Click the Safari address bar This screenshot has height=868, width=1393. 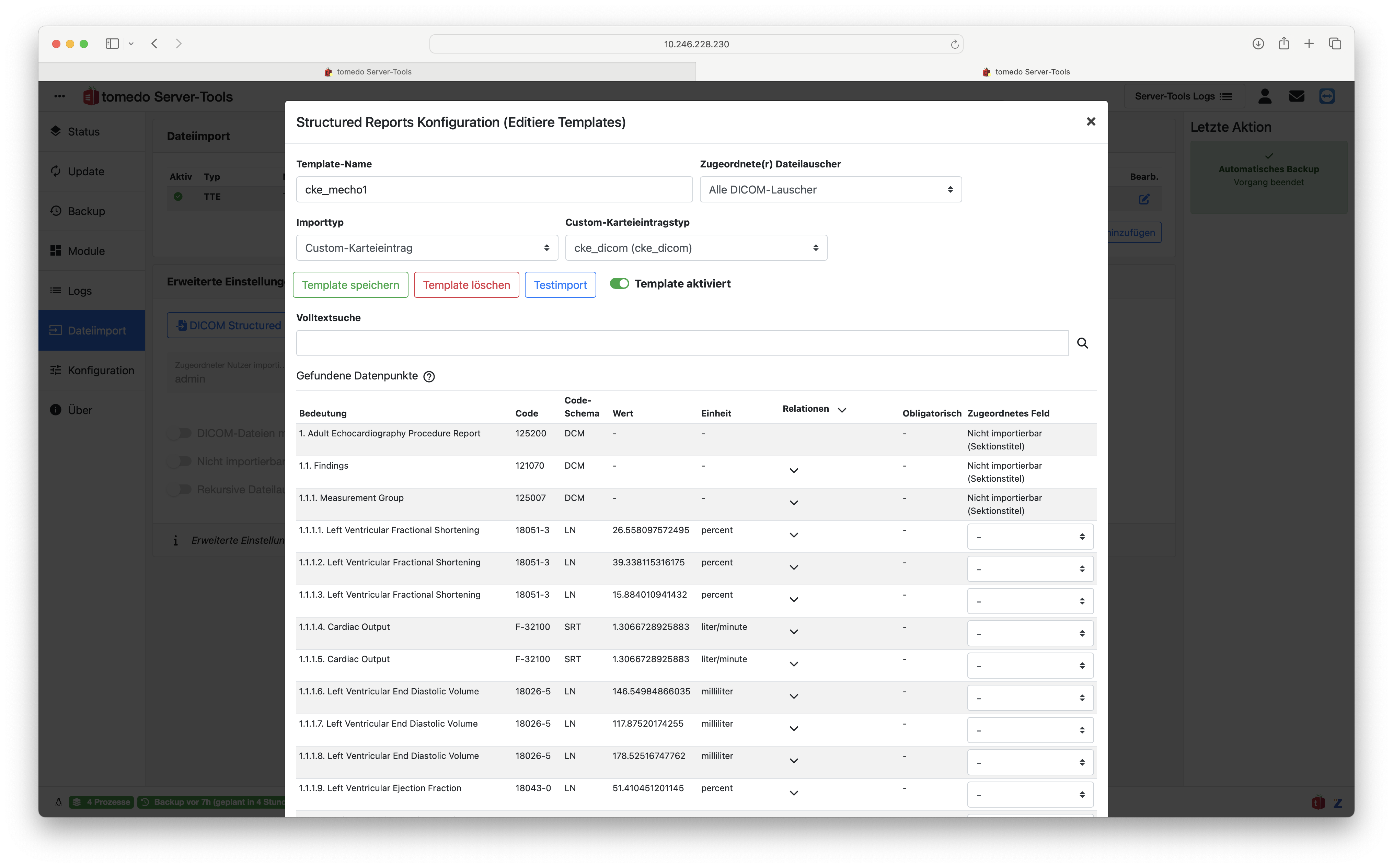click(x=696, y=44)
